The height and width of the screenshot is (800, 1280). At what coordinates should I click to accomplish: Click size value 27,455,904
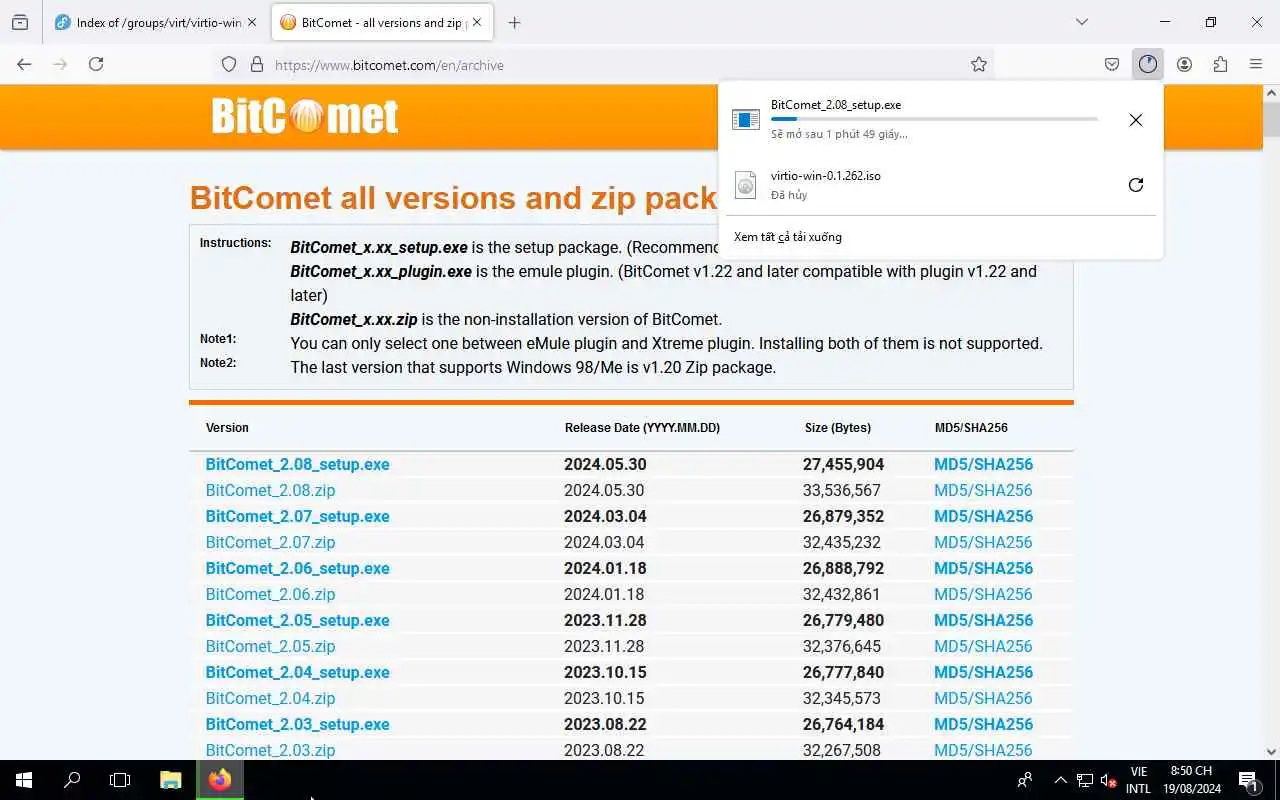843,464
